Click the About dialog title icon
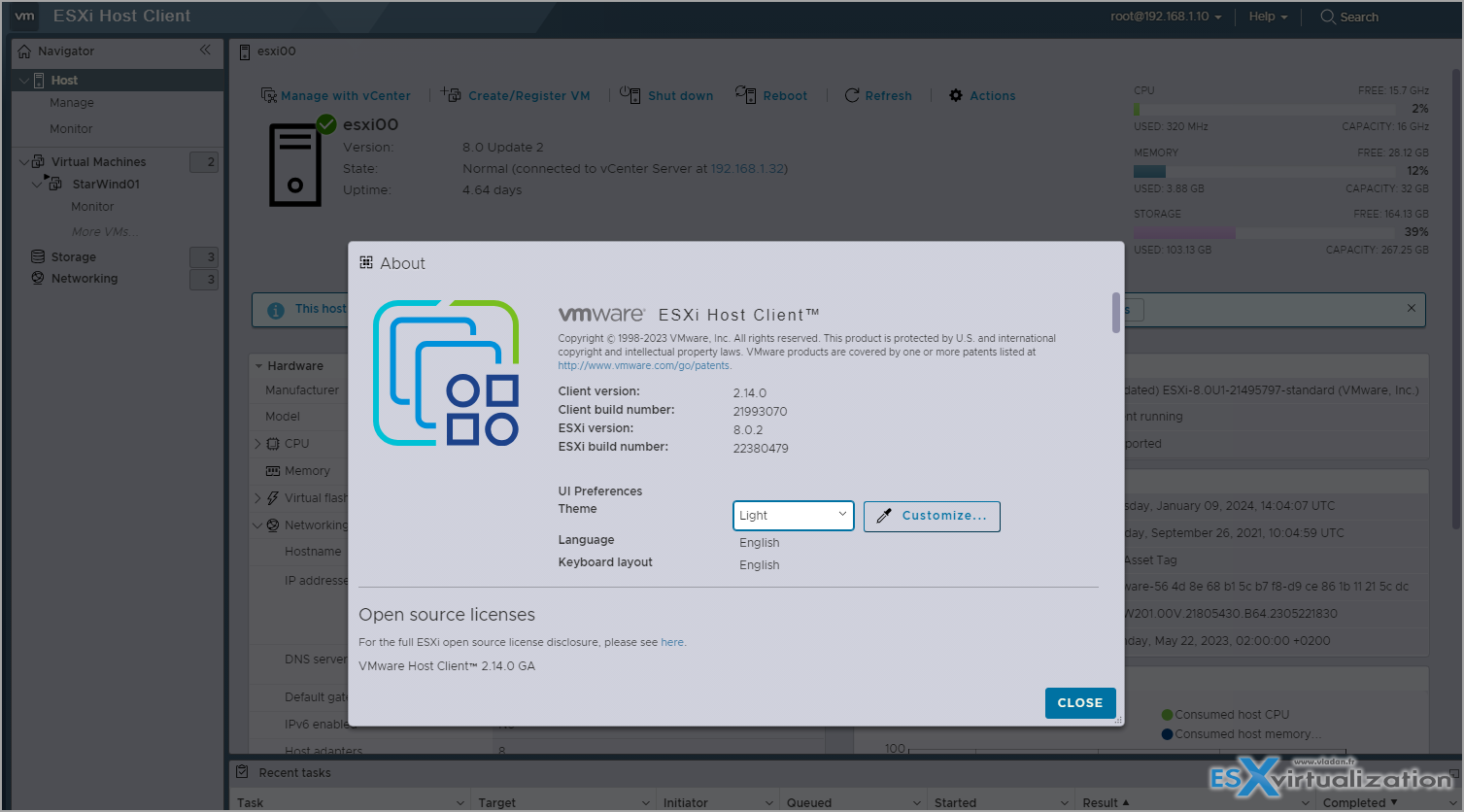 coord(366,262)
